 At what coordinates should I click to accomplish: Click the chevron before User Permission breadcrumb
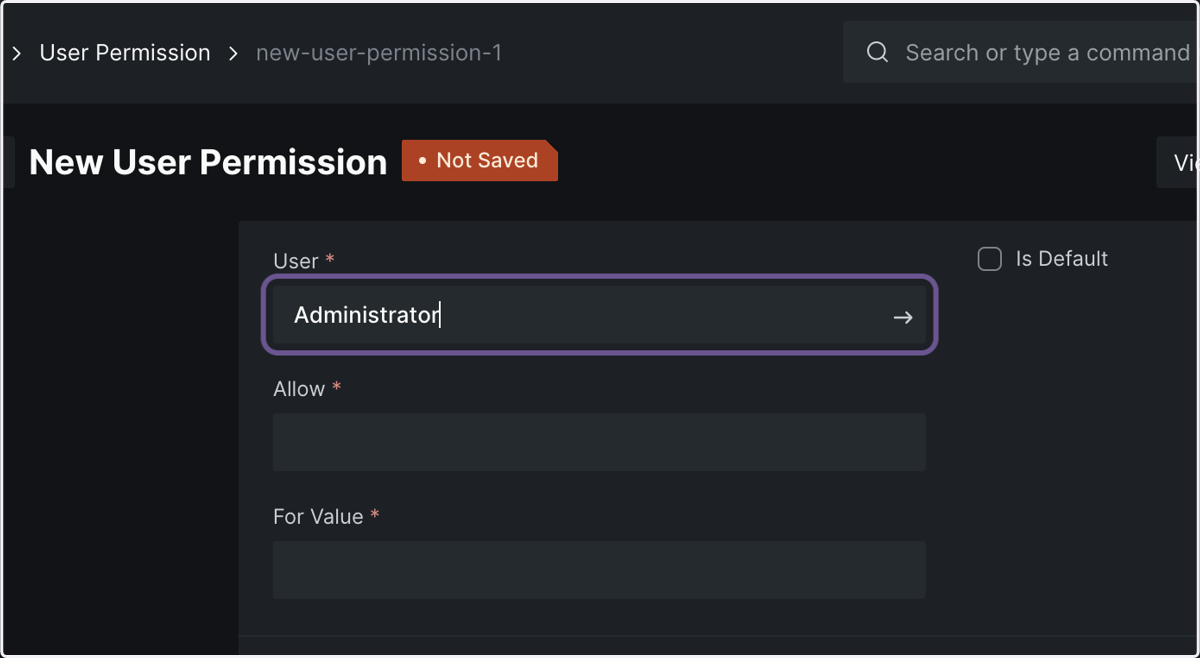click(17, 53)
